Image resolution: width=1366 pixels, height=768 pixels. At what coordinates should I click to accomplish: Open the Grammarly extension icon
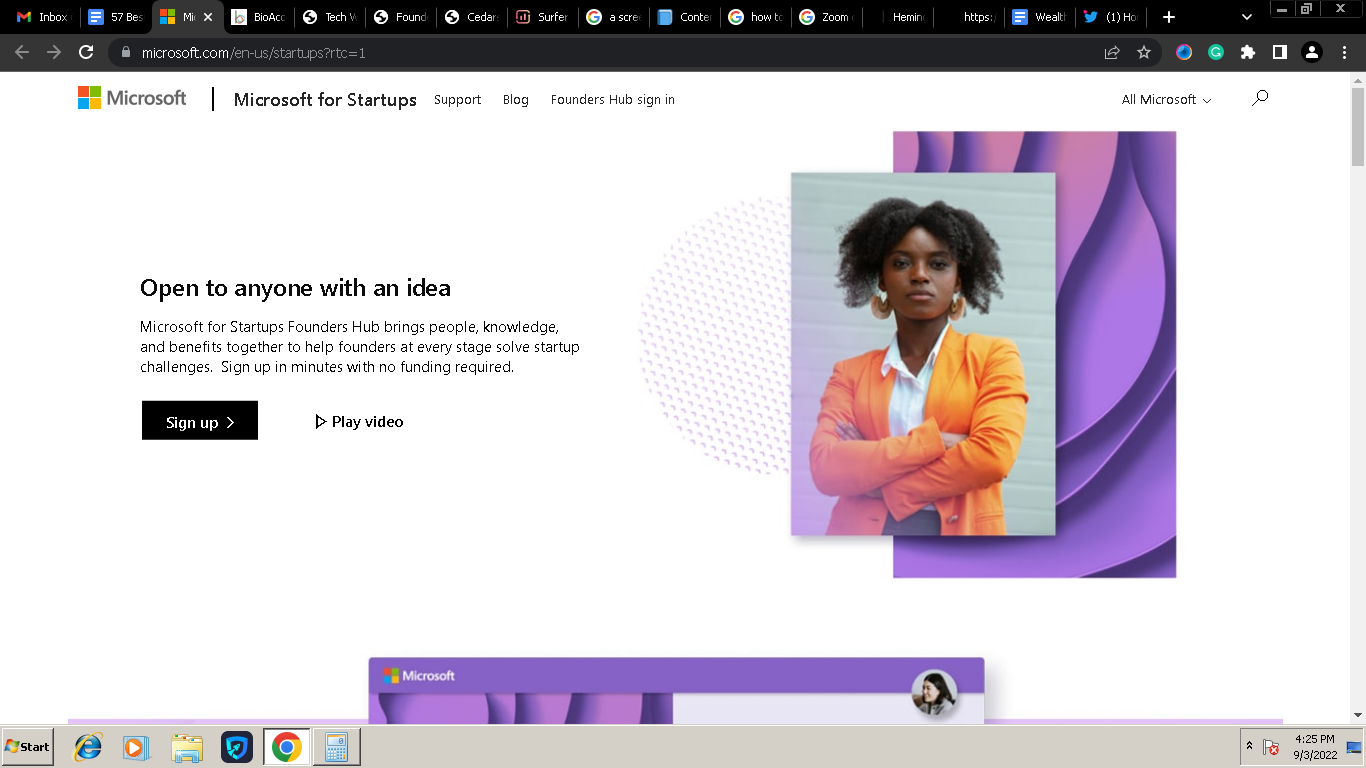click(x=1216, y=52)
